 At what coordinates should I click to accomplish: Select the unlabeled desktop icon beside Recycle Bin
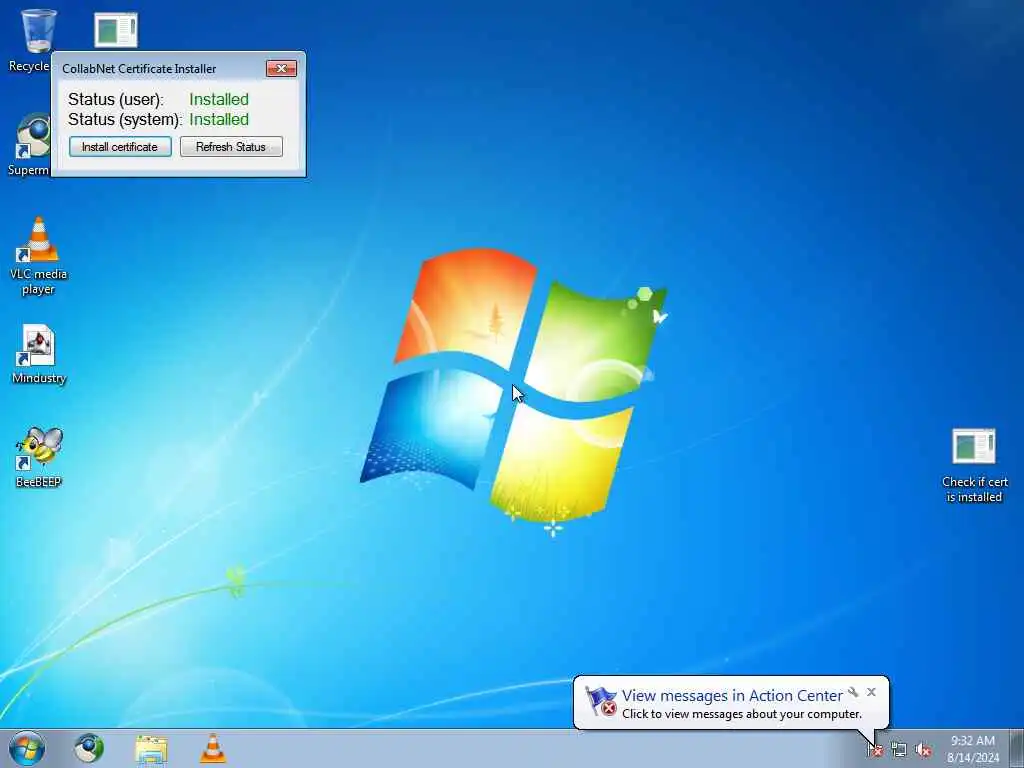coord(116,30)
